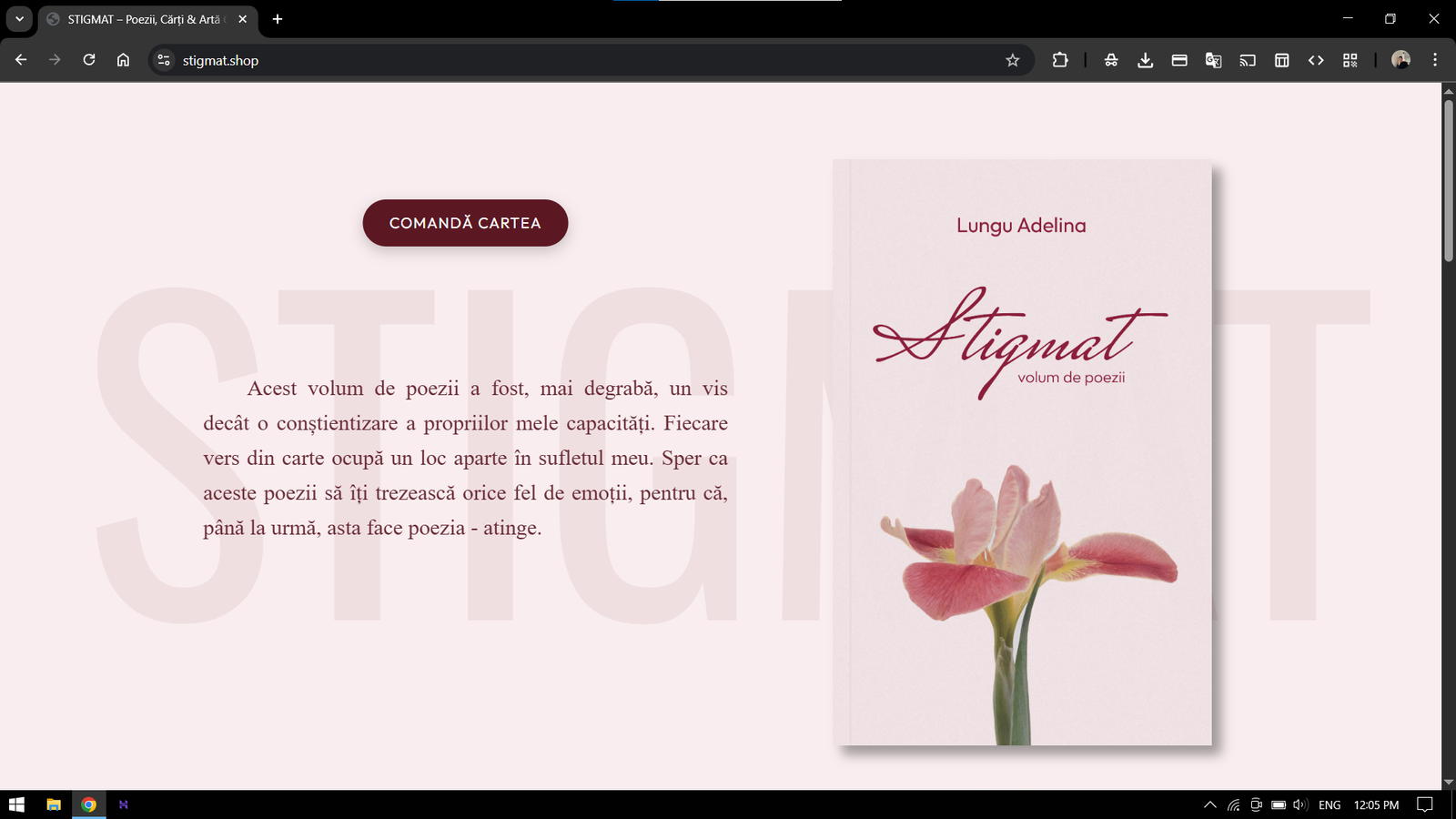Viewport: 1456px width, 819px height.
Task: Open the tab search chevron
Action: pos(19,18)
